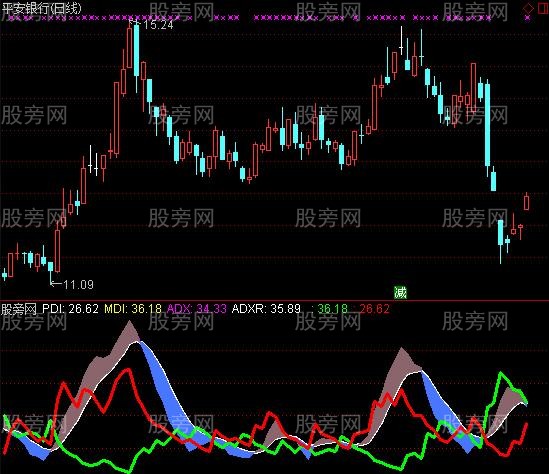Click the red diamond icon at top right
The image size is (549, 474).
pos(528,8)
